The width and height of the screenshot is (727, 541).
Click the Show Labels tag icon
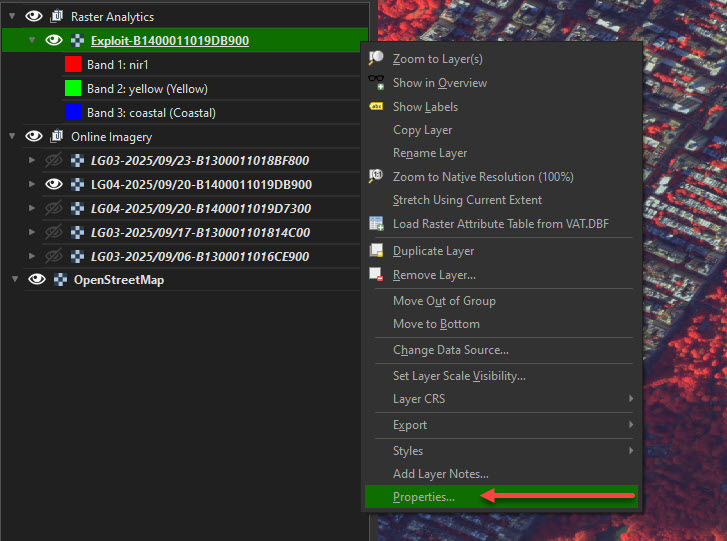pos(377,107)
